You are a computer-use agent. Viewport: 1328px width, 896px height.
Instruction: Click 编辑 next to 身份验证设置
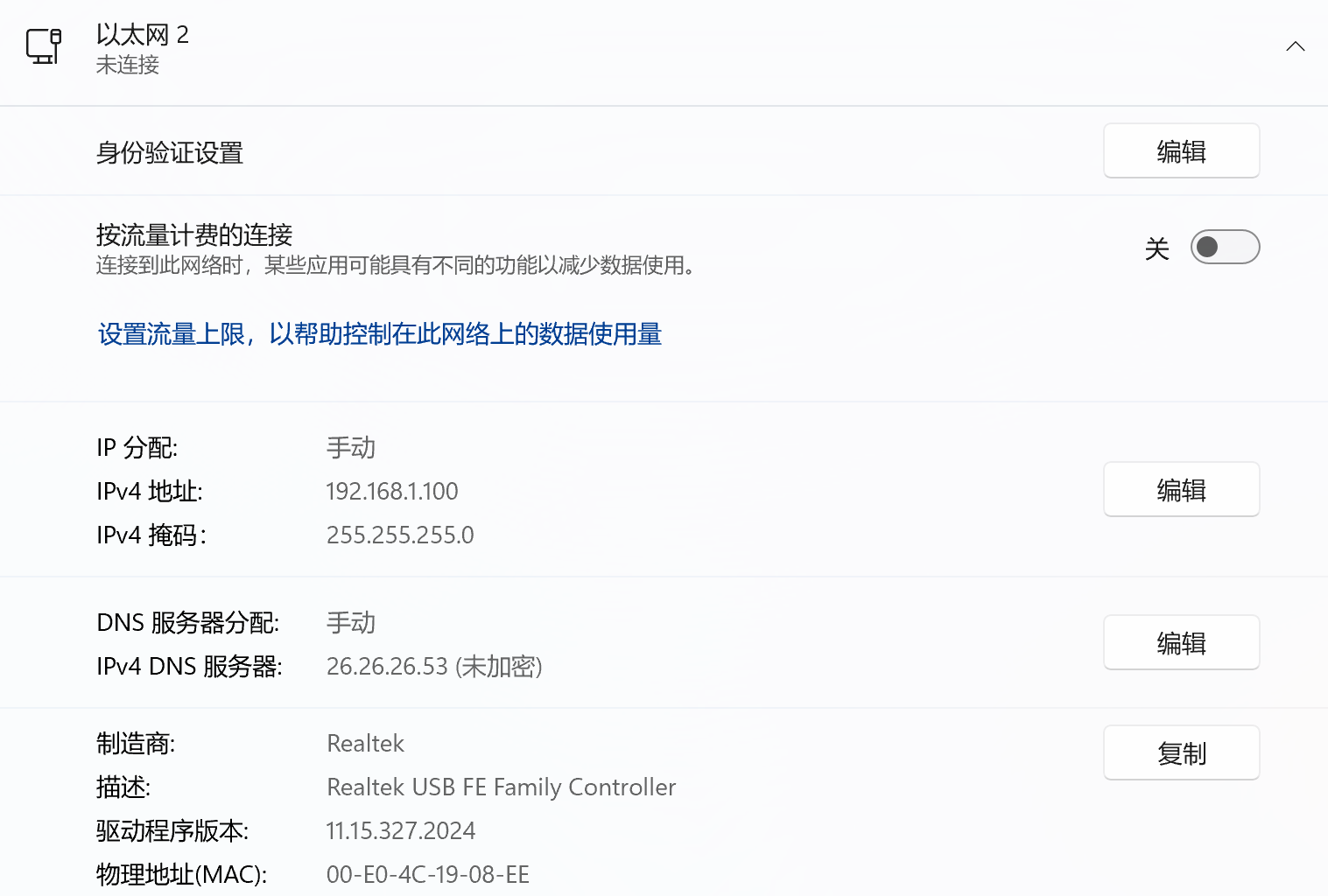[x=1181, y=150]
